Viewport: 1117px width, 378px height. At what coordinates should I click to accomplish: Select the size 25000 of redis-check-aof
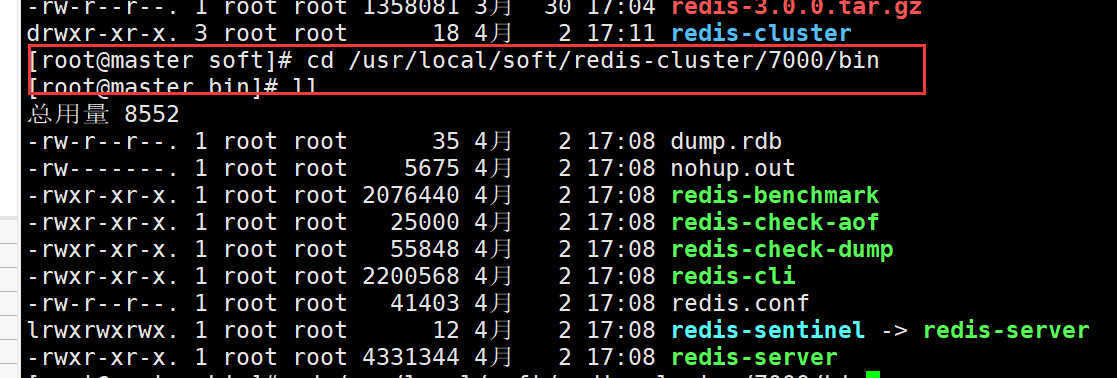tap(425, 222)
